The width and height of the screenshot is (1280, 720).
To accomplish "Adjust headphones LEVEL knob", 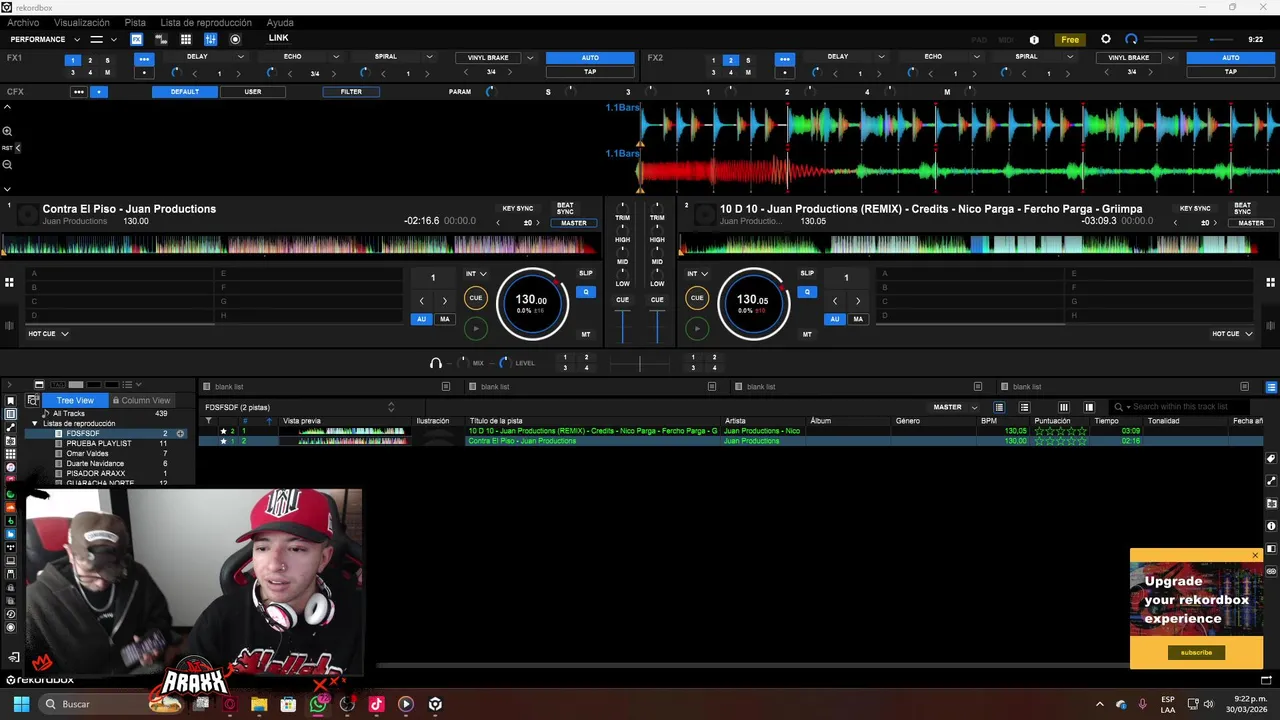I will tap(503, 363).
